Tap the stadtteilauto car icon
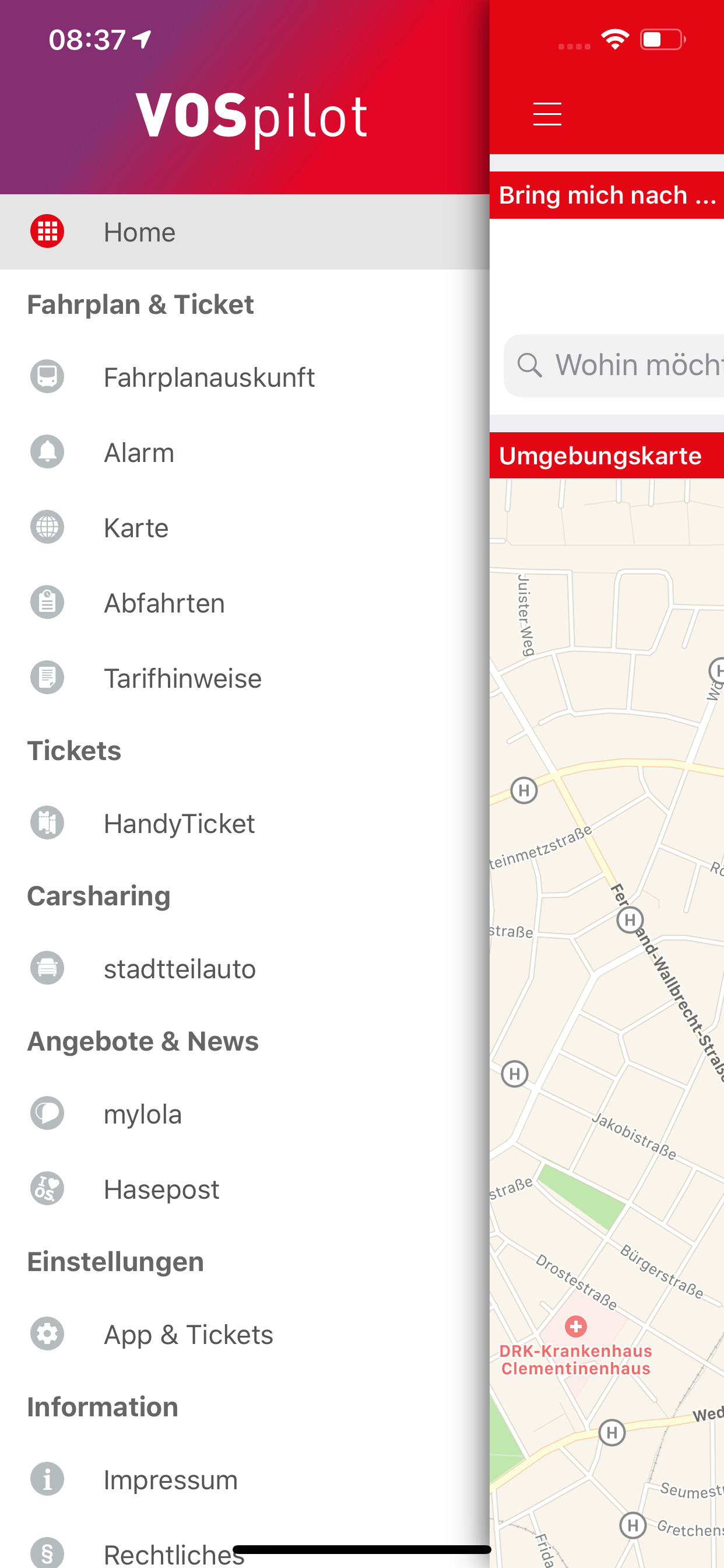The width and height of the screenshot is (724, 1568). click(47, 968)
